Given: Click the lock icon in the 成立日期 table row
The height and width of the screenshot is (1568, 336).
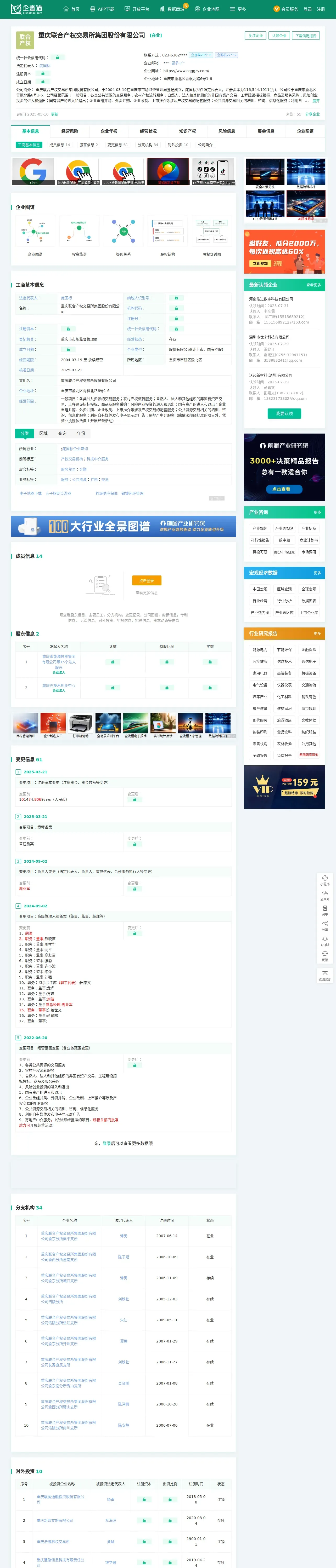Looking at the screenshot, I should (x=68, y=349).
